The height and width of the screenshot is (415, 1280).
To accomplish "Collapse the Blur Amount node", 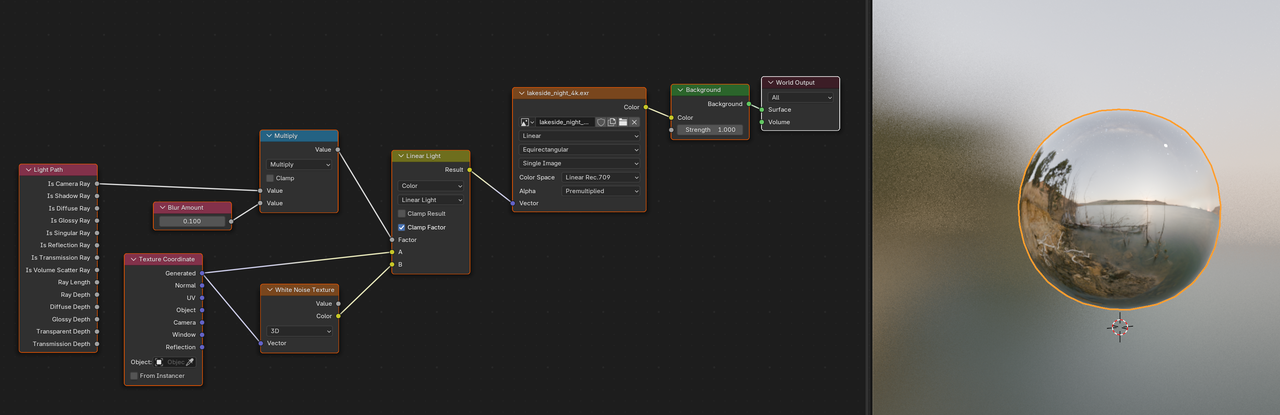I will [x=162, y=208].
